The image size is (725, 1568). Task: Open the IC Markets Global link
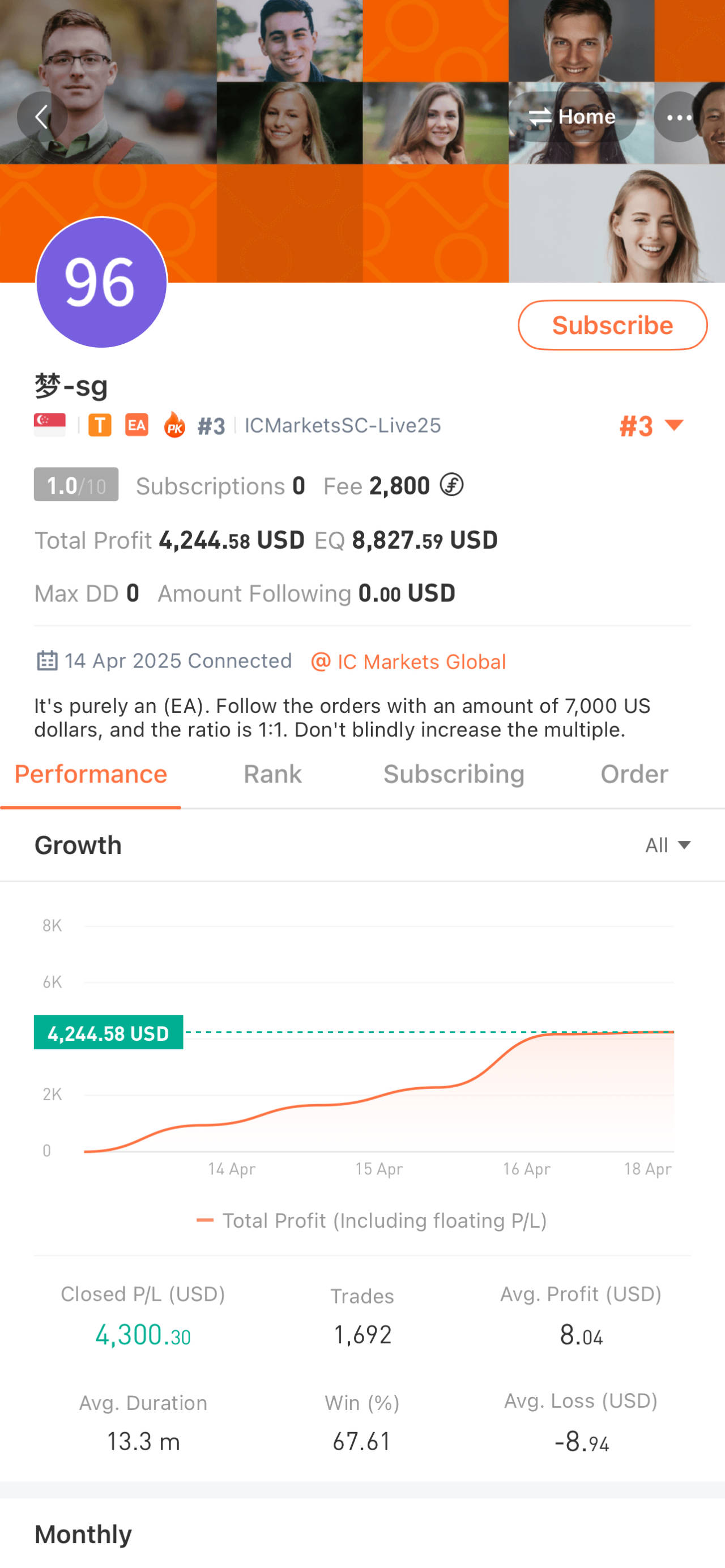408,661
